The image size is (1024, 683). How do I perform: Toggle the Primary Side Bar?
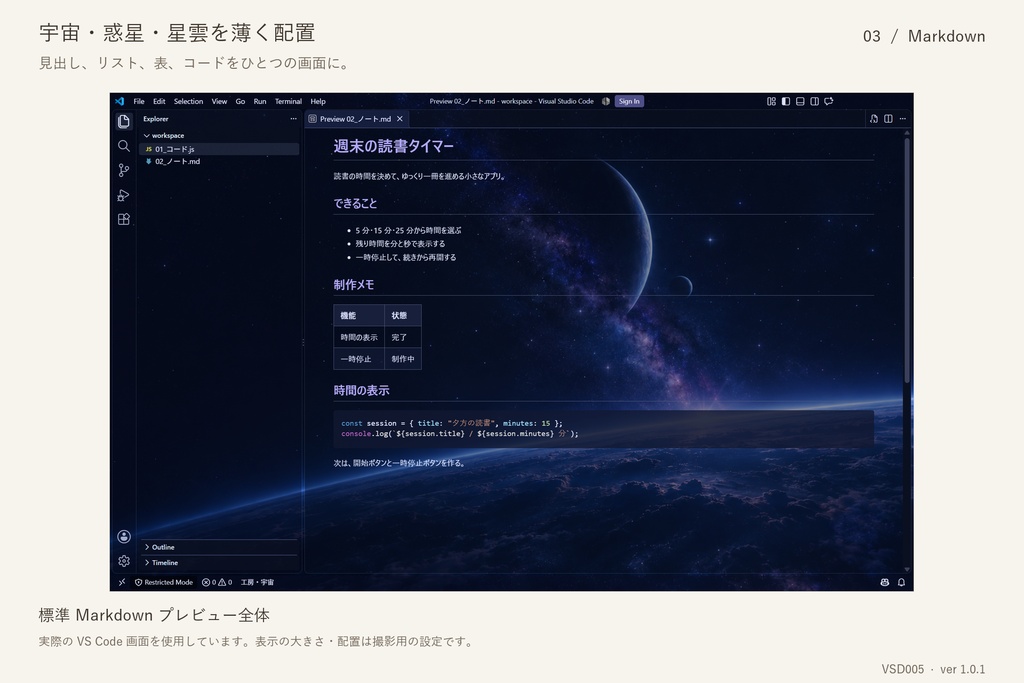(786, 101)
